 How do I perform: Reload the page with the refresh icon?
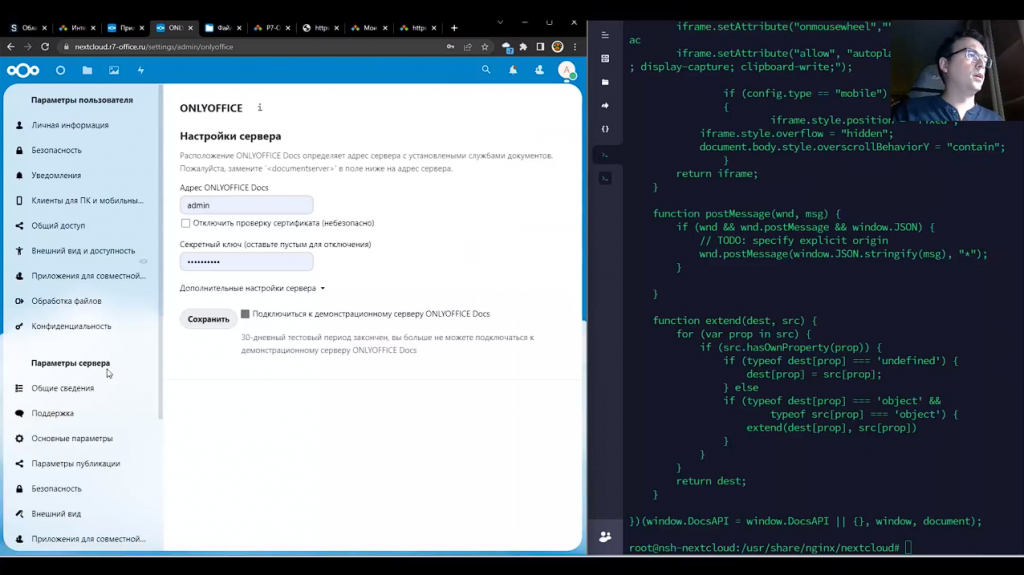click(x=45, y=46)
